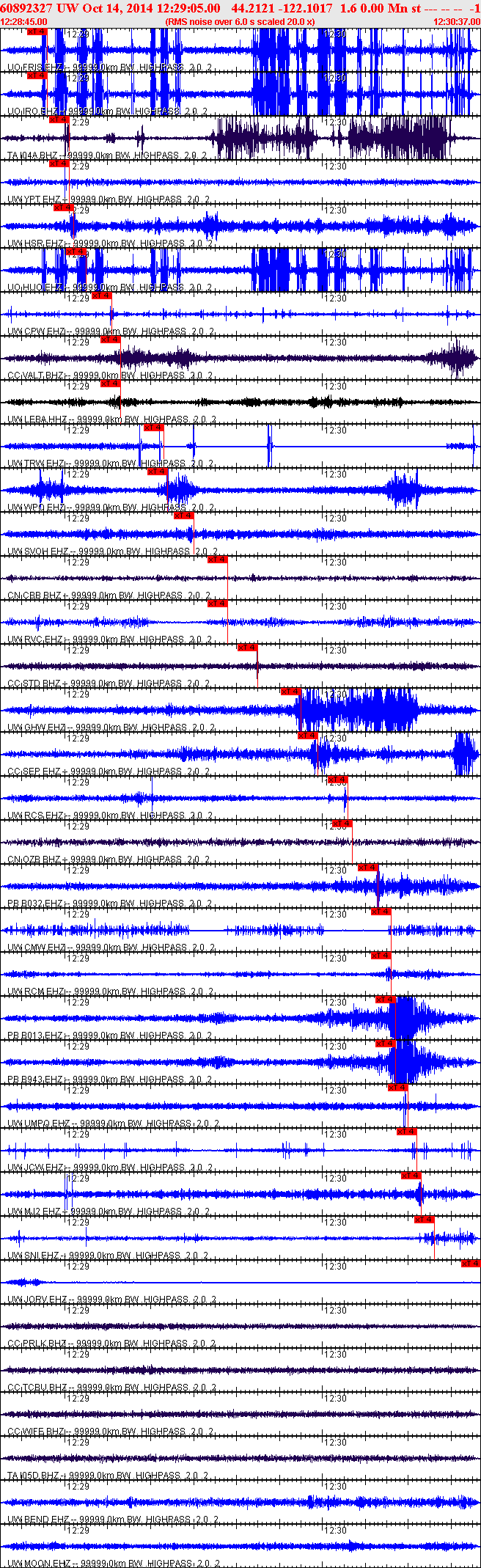Click the start time label 12:28:45.00
The width and height of the screenshot is (481, 1568).
click(24, 22)
